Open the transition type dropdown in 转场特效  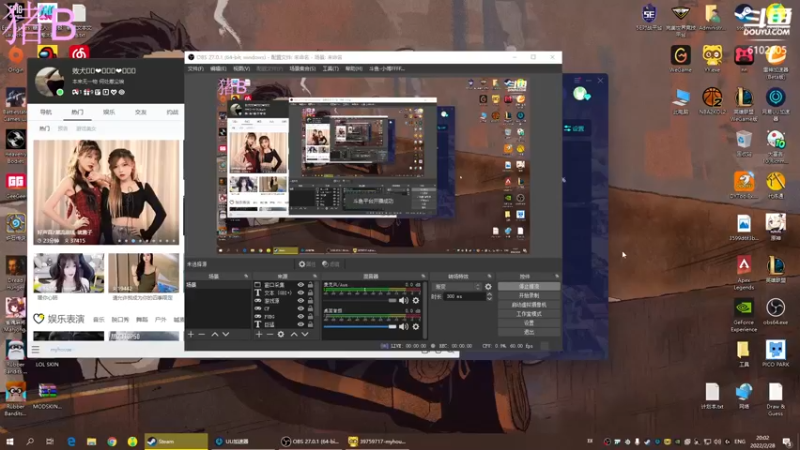[x=457, y=287]
